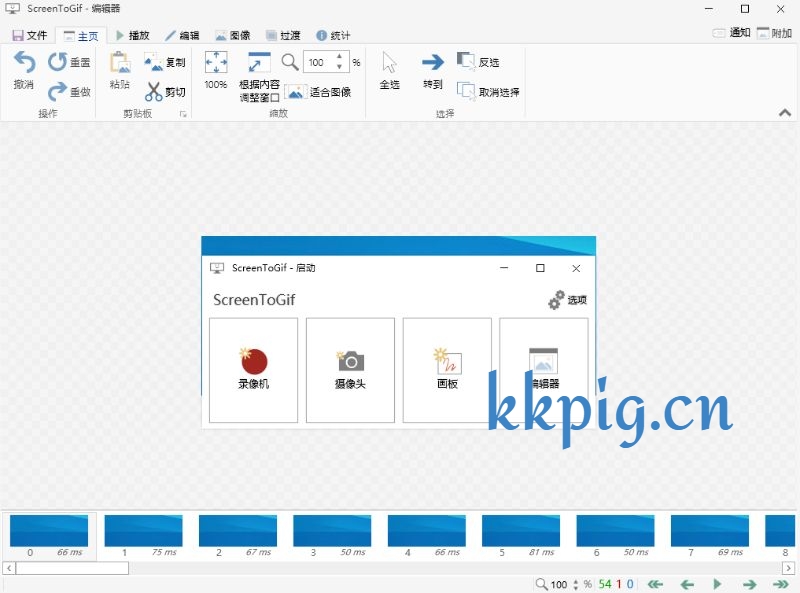This screenshot has height=593, width=800.
Task: Set zoom to 100% via ribbon button
Action: click(x=216, y=70)
